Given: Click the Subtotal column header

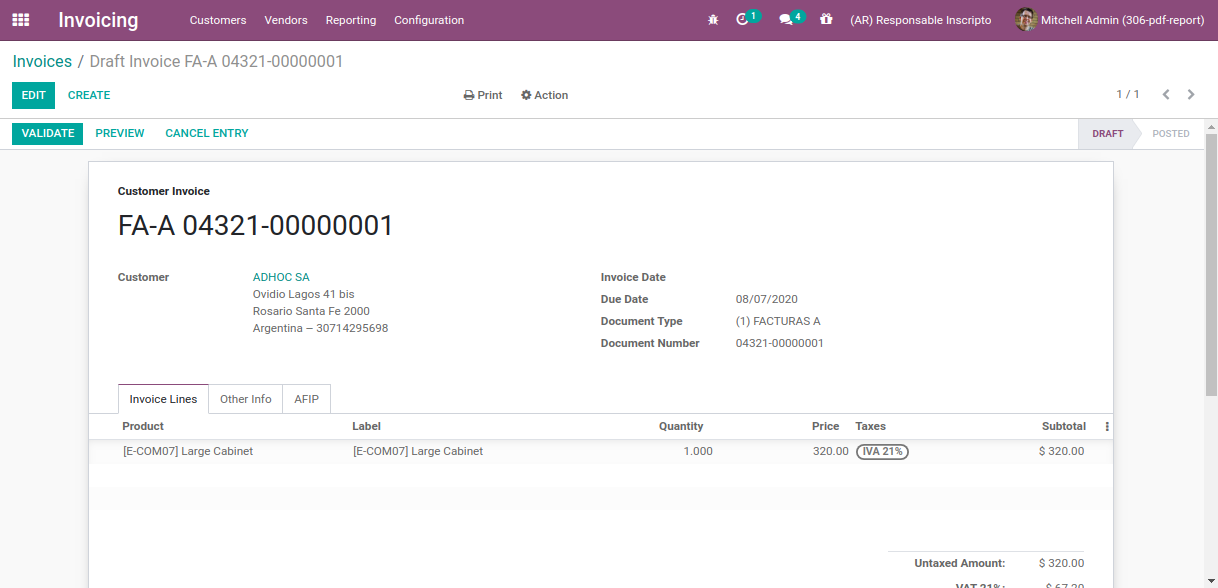Looking at the screenshot, I should pyautogui.click(x=1064, y=427).
